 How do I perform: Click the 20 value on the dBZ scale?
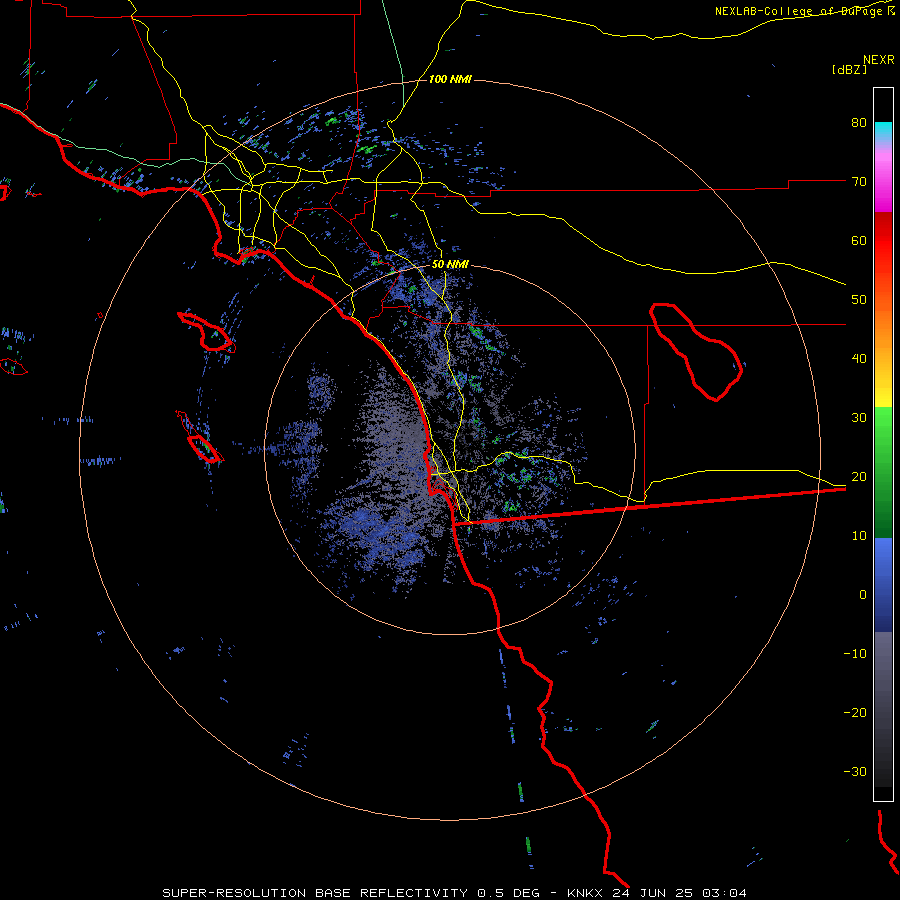859,477
